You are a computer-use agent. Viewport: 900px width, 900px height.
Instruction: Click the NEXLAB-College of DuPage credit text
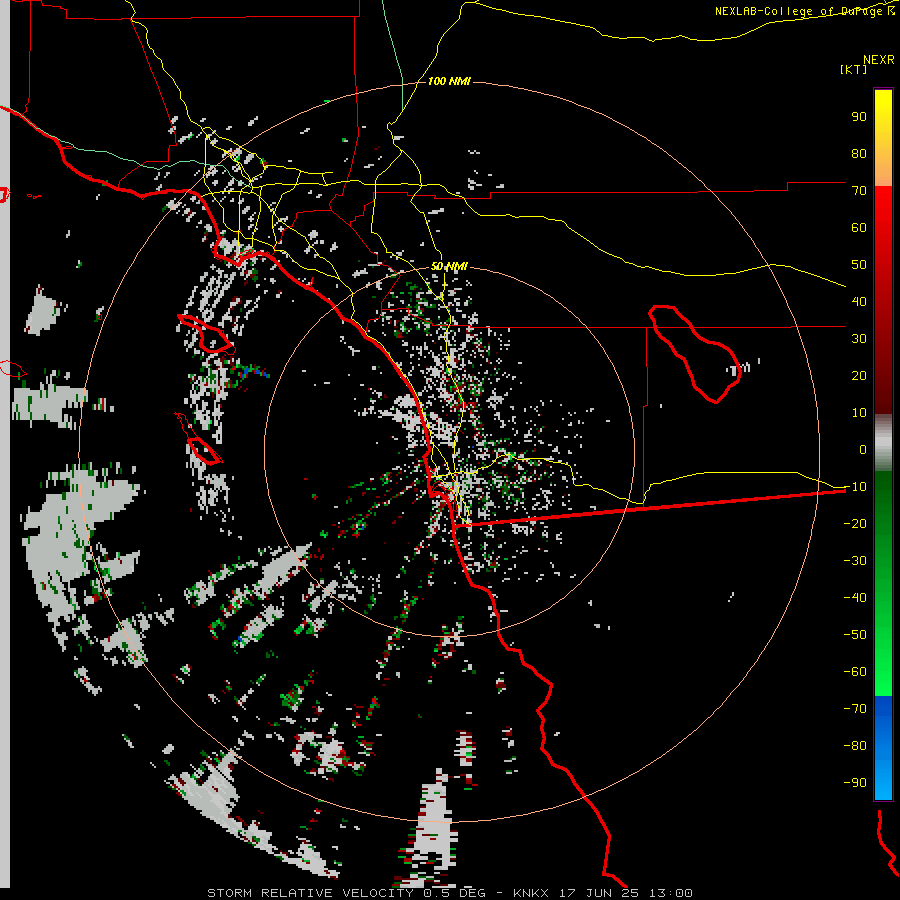pyautogui.click(x=804, y=11)
